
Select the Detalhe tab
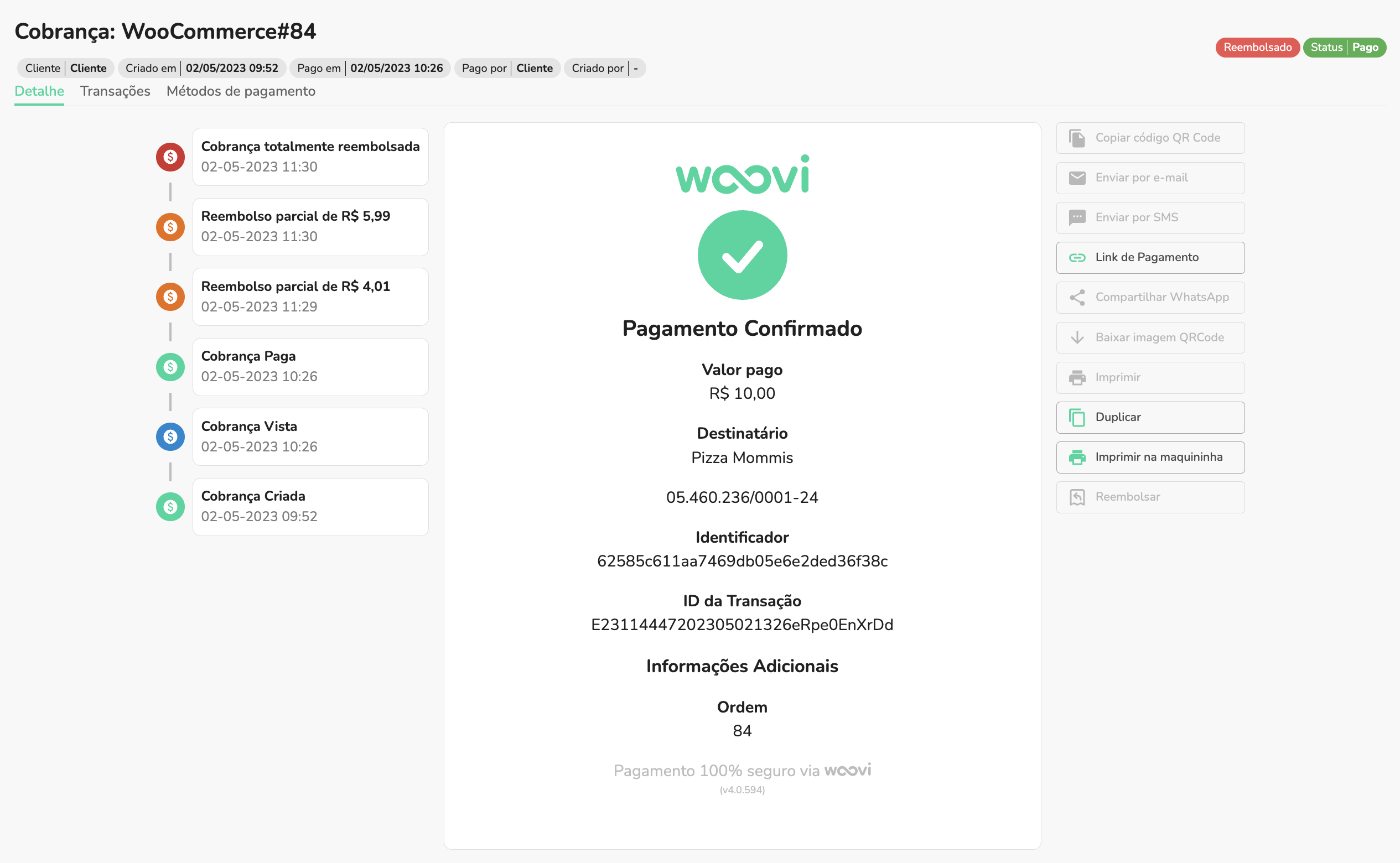point(39,91)
